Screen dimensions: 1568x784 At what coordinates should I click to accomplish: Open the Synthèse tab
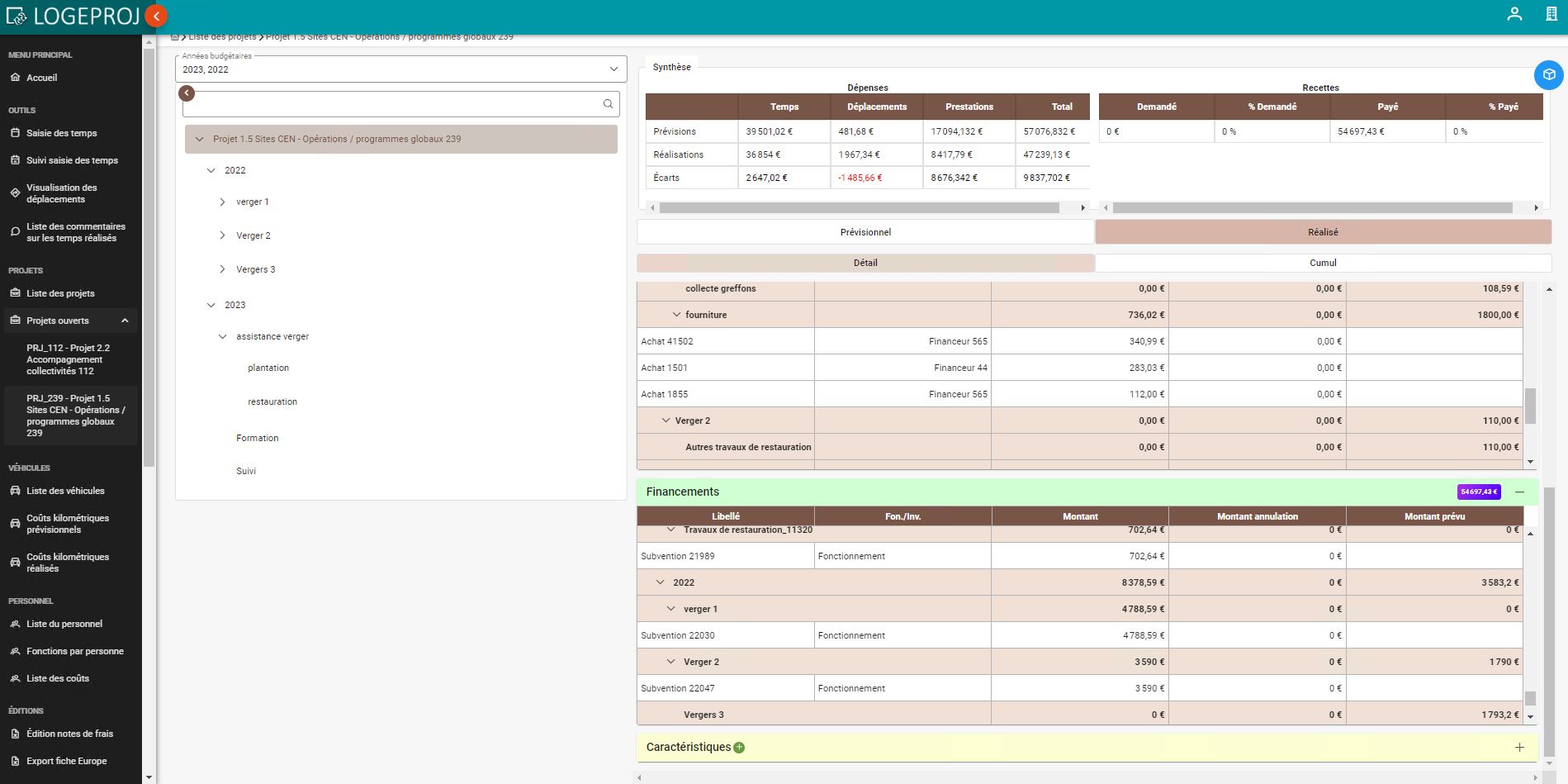(x=671, y=67)
